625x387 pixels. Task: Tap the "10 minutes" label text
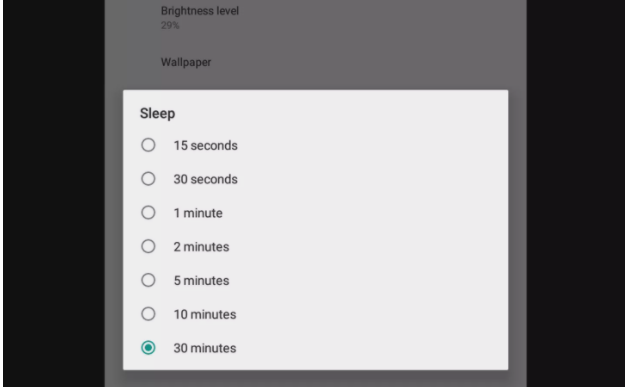point(205,314)
